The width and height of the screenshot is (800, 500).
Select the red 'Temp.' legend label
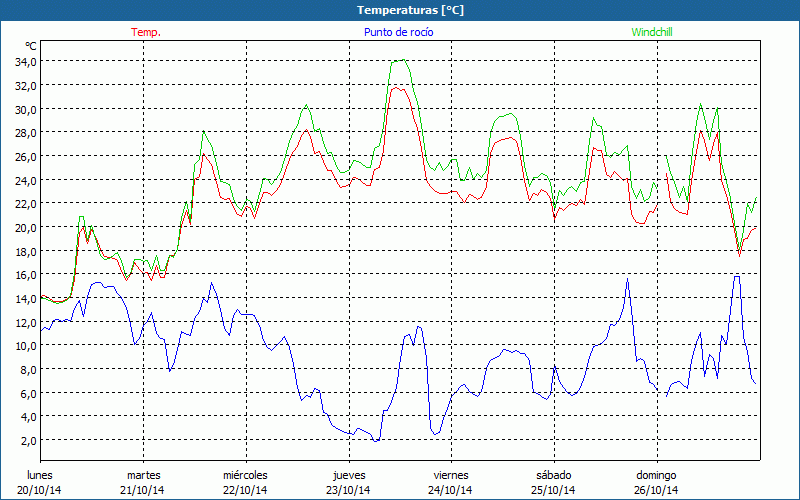coord(146,32)
